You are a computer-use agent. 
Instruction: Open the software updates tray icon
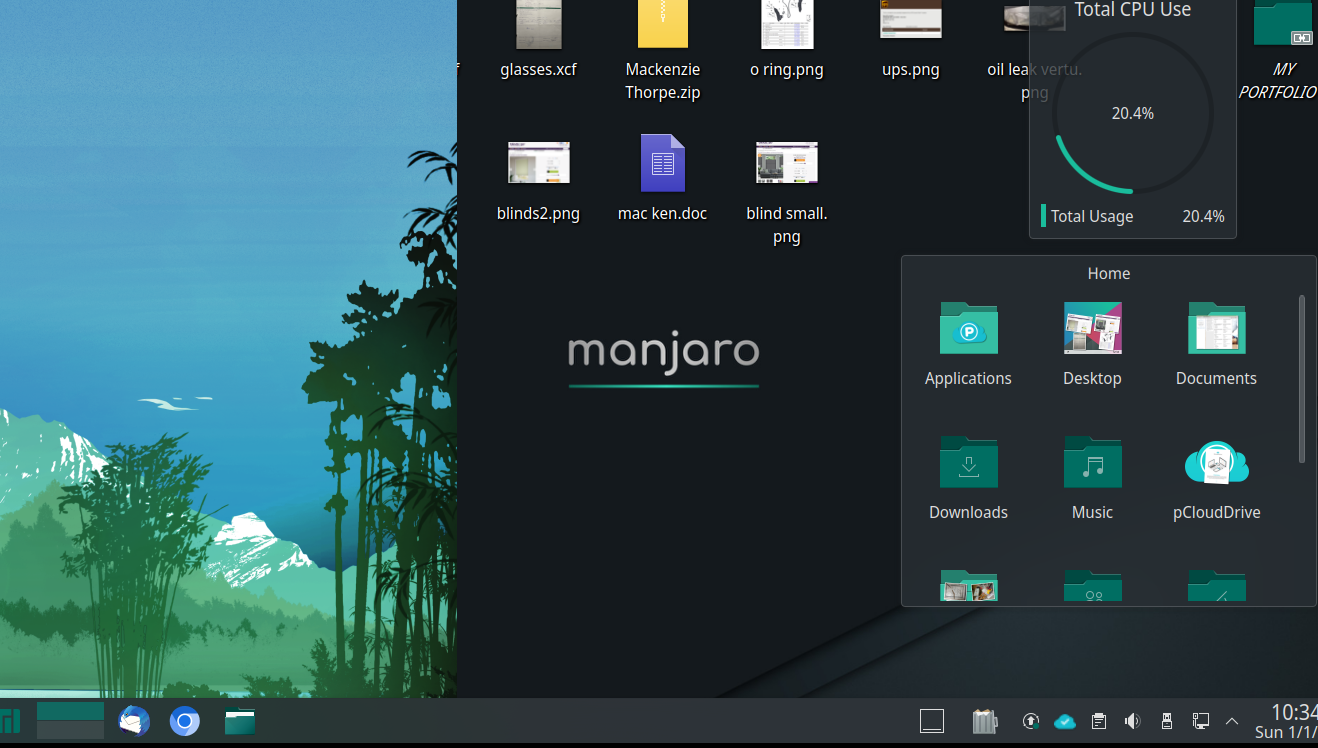1031,721
